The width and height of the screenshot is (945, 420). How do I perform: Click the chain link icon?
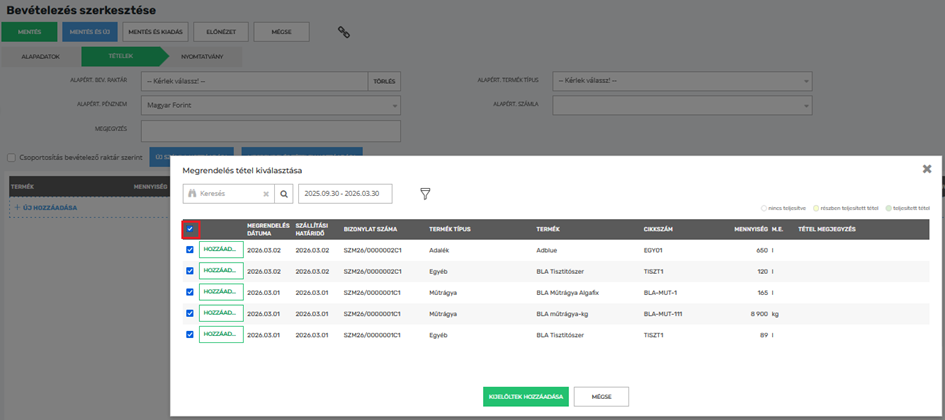pyautogui.click(x=343, y=32)
